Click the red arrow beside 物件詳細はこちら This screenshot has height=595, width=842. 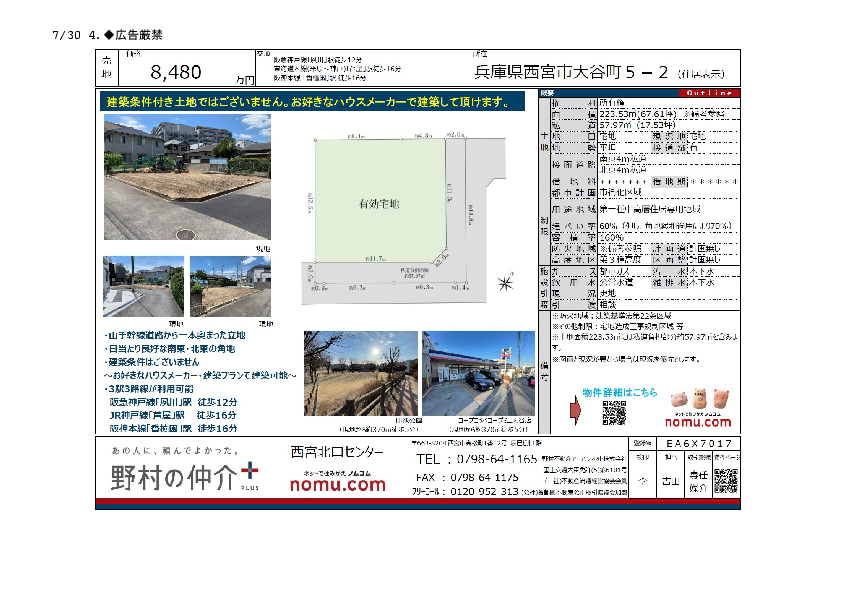[x=573, y=412]
